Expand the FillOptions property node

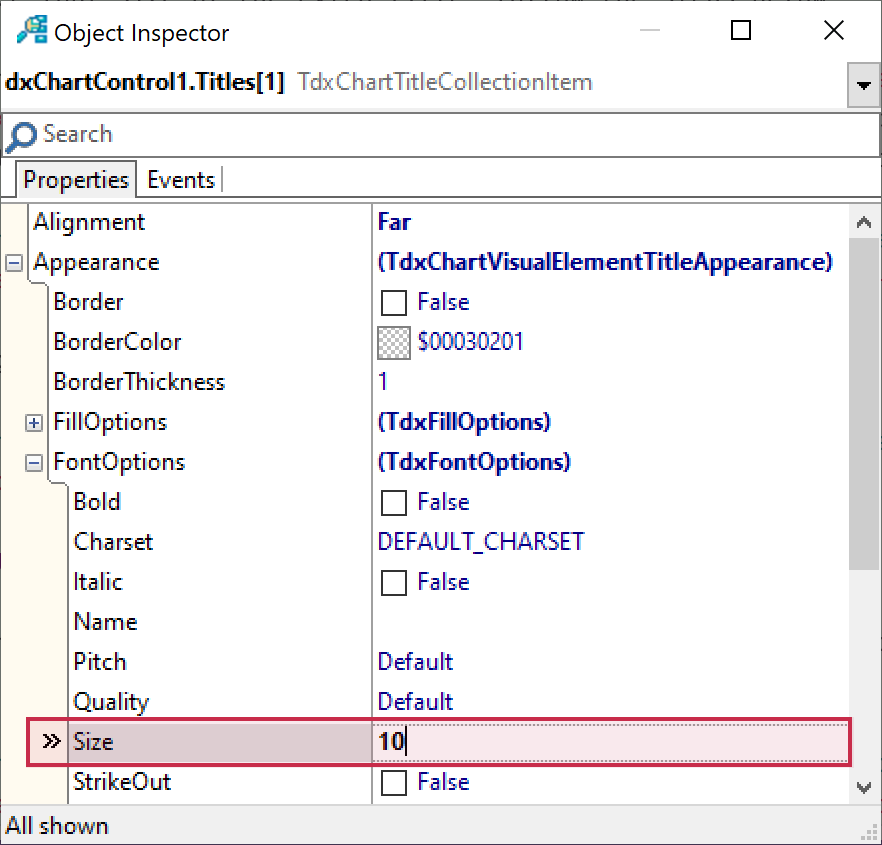click(34, 423)
